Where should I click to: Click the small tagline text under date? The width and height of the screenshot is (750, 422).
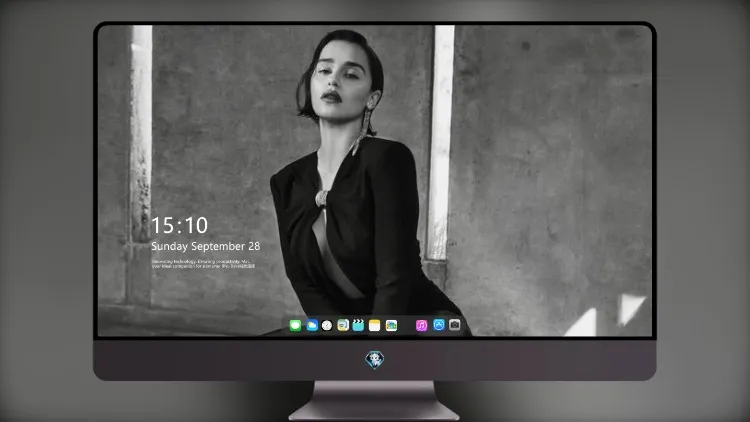(x=203, y=264)
